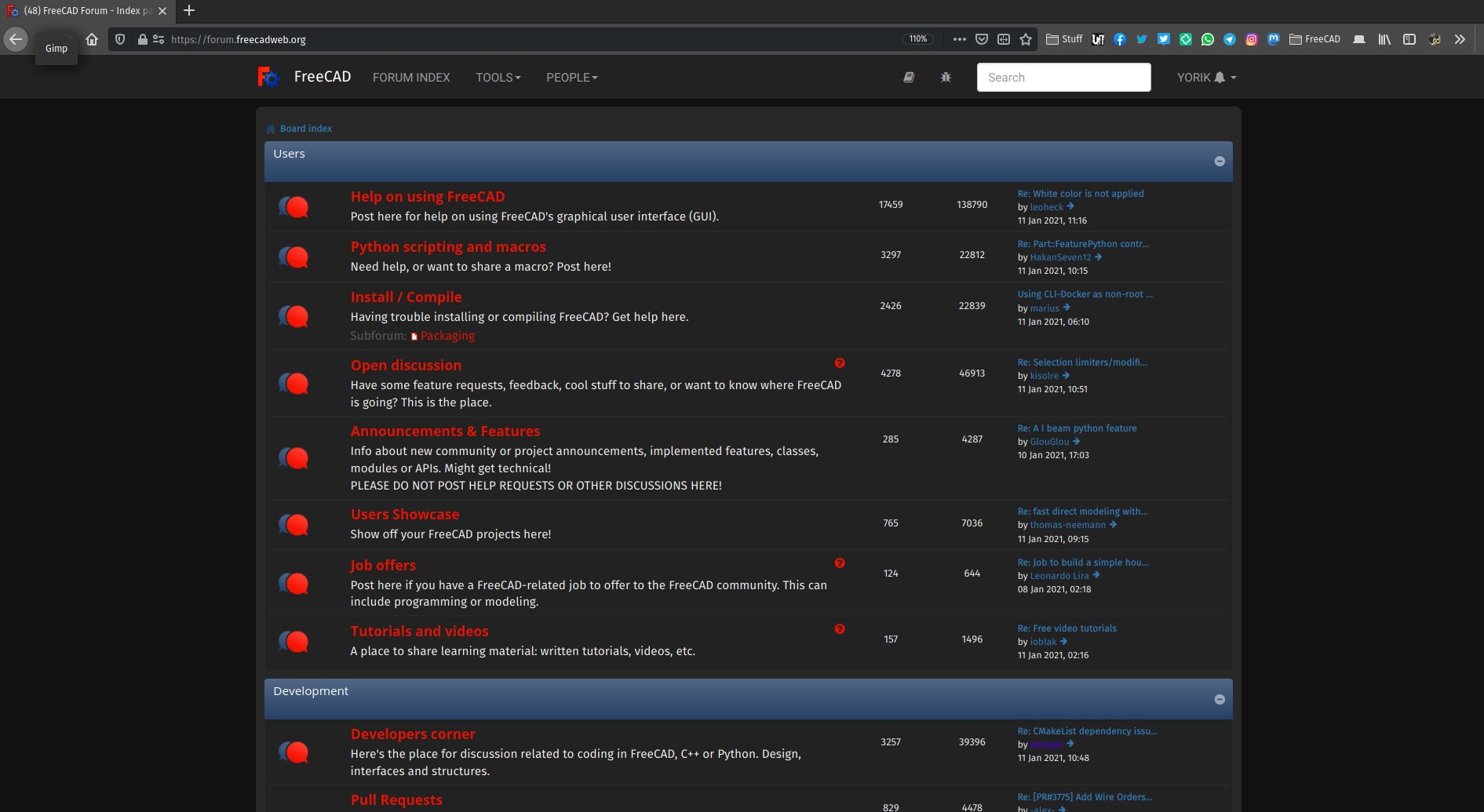This screenshot has height=812, width=1484.
Task: Open tracking protection shield icon in address bar
Action: (x=120, y=39)
